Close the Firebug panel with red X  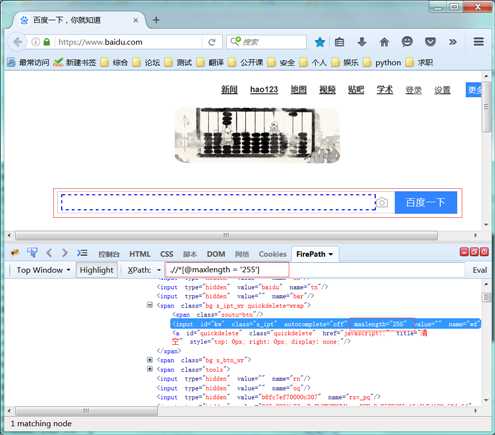484,252
